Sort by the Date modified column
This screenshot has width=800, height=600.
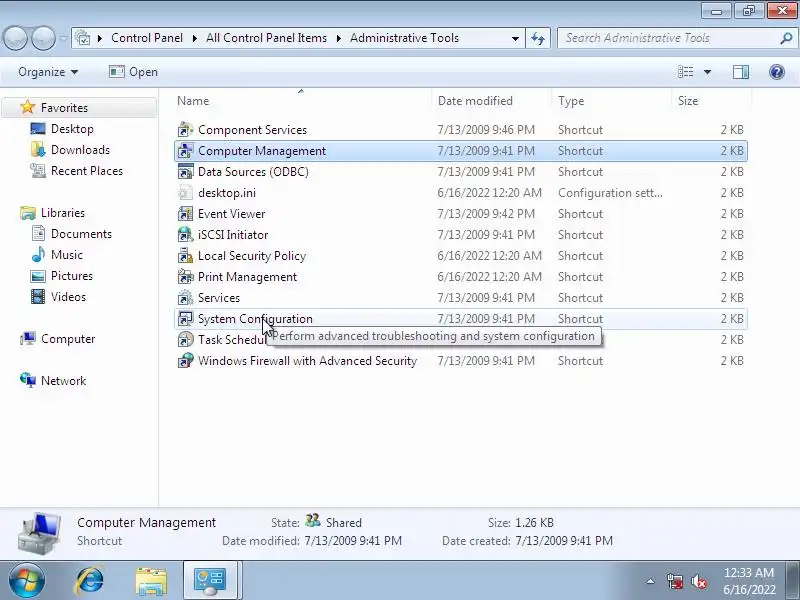[491, 101]
